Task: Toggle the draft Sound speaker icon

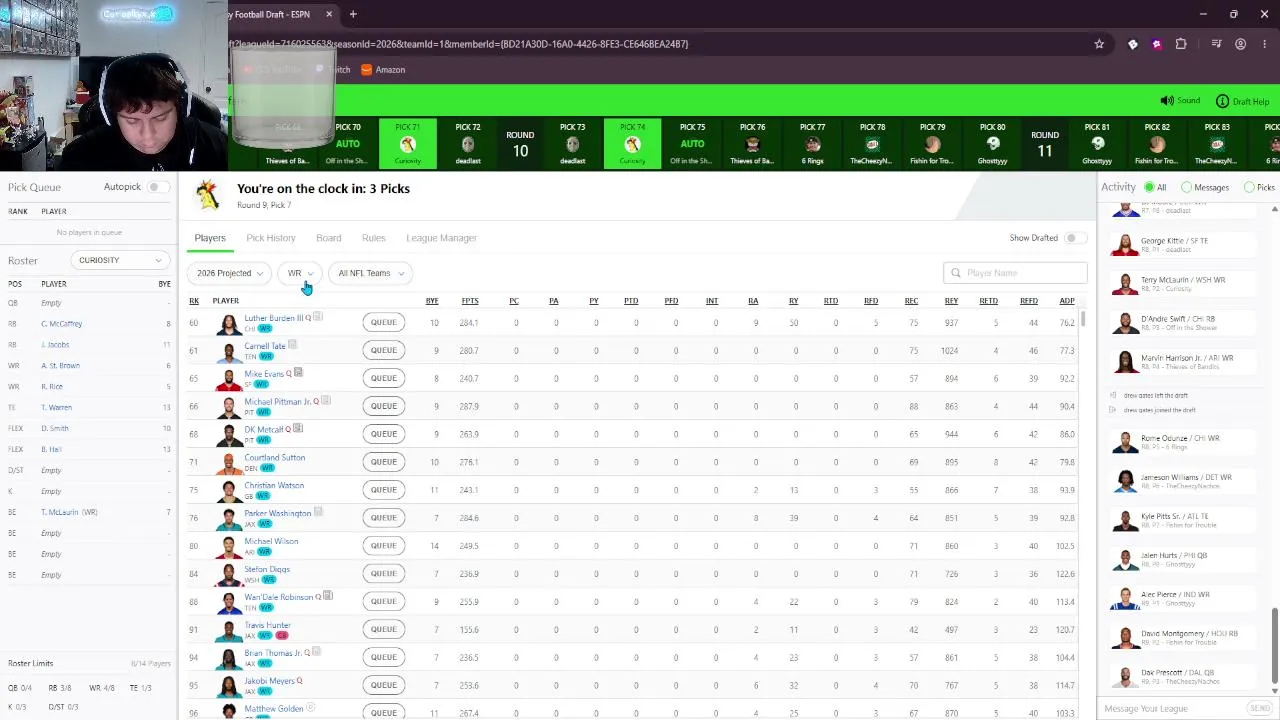Action: 1166,101
